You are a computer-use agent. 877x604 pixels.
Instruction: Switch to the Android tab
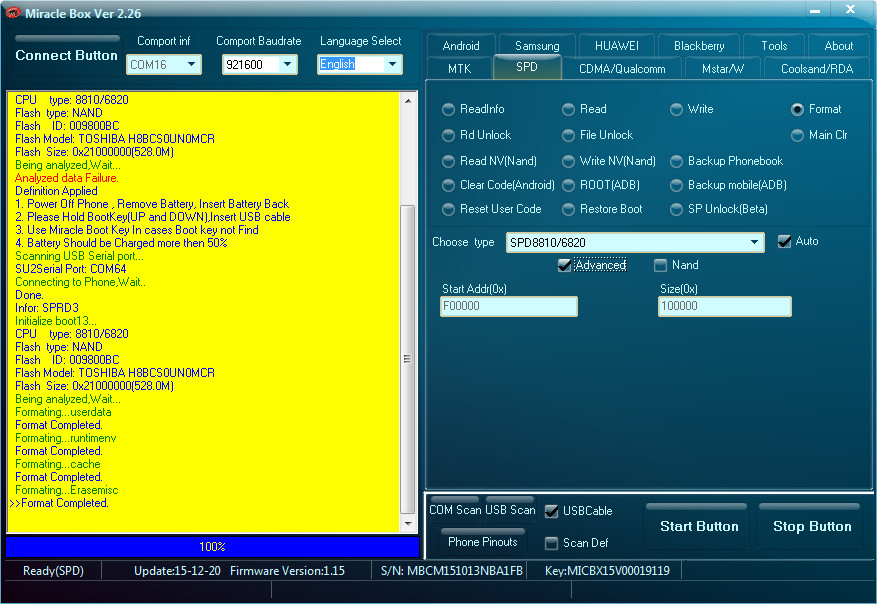point(461,46)
